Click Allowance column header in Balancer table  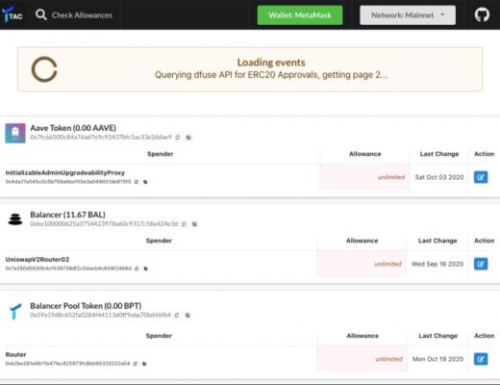click(x=362, y=241)
